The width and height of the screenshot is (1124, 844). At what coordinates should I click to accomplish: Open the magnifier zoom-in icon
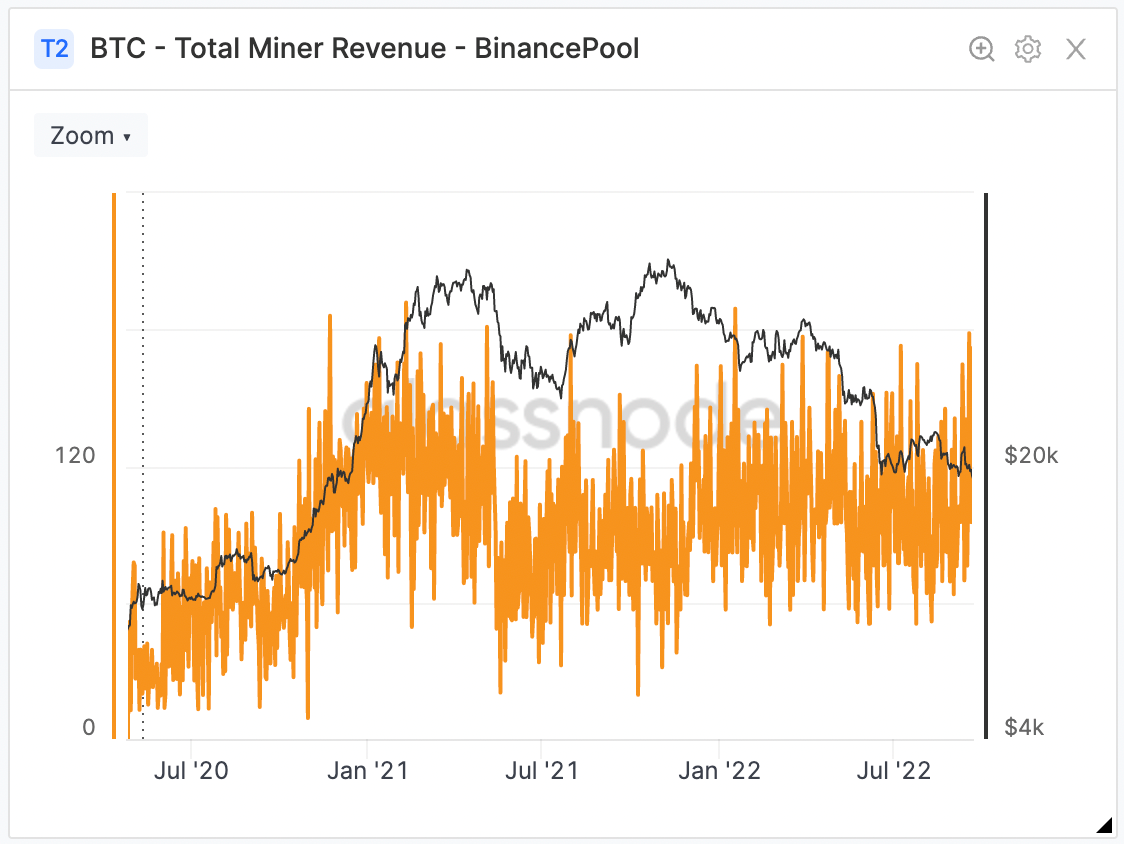click(x=981, y=49)
